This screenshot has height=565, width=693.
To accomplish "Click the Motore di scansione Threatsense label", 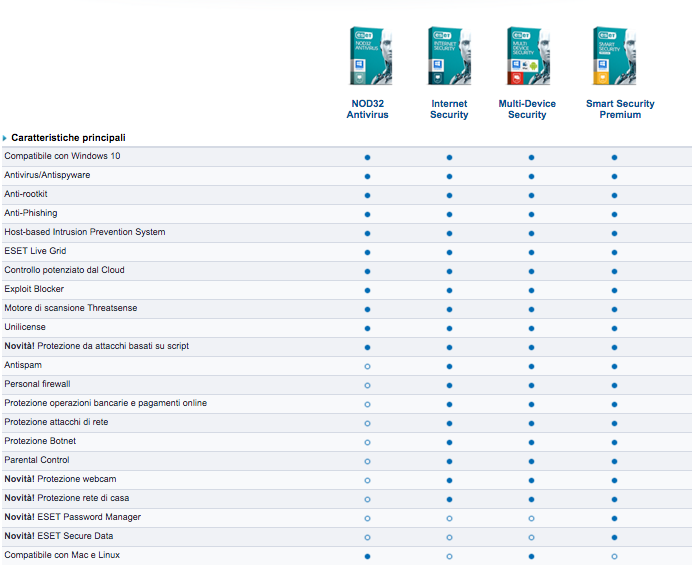I will (68, 308).
